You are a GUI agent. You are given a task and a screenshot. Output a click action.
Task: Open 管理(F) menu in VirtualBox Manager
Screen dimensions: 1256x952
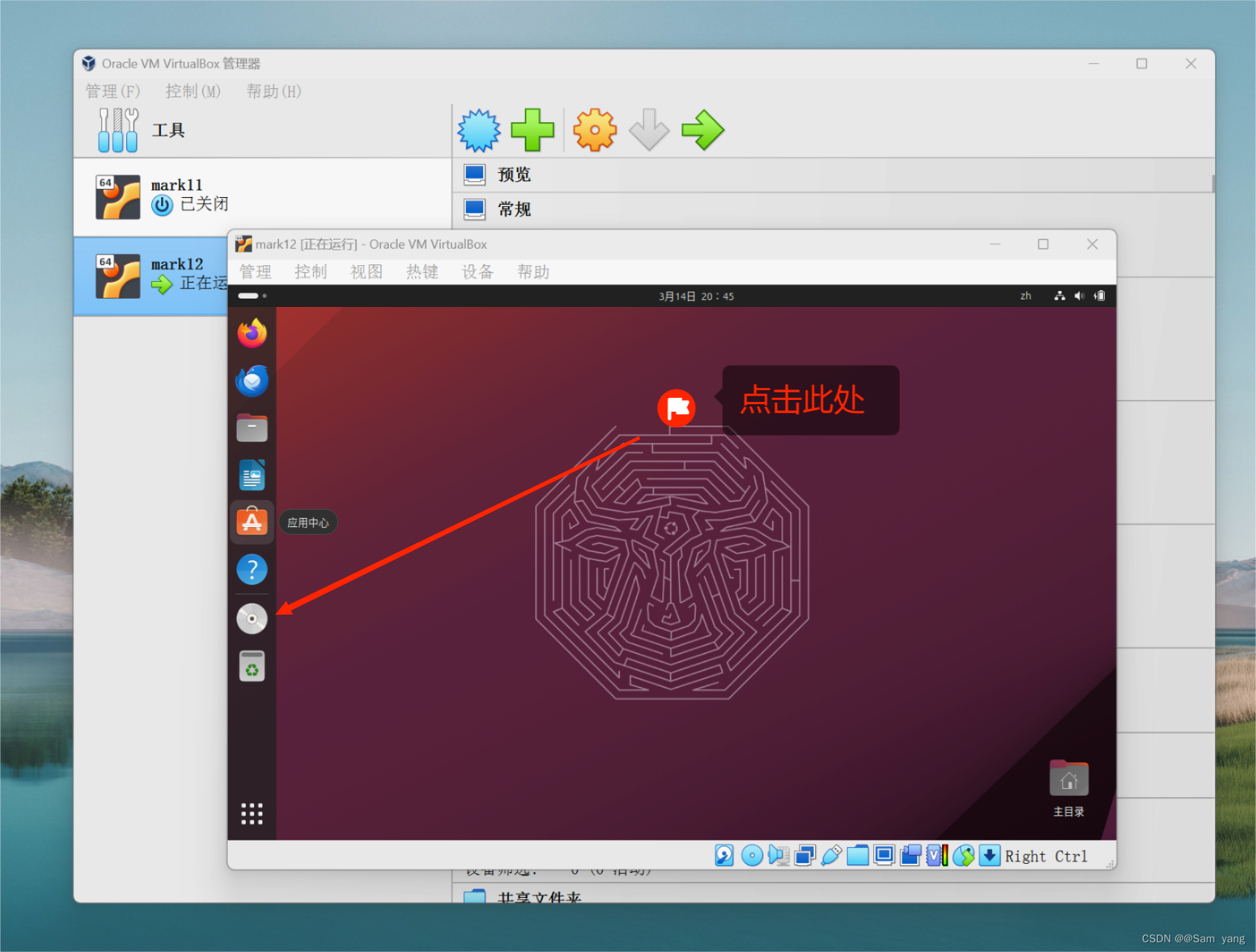point(112,91)
